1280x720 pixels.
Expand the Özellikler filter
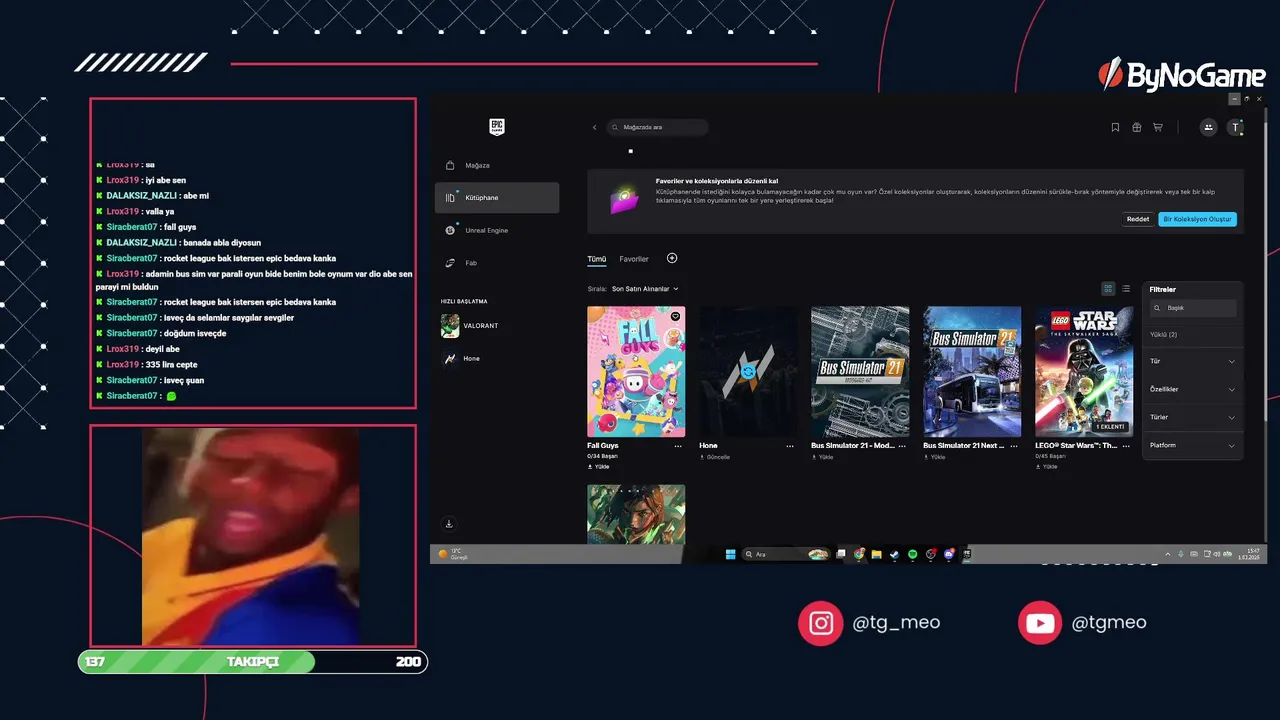[x=1192, y=389]
